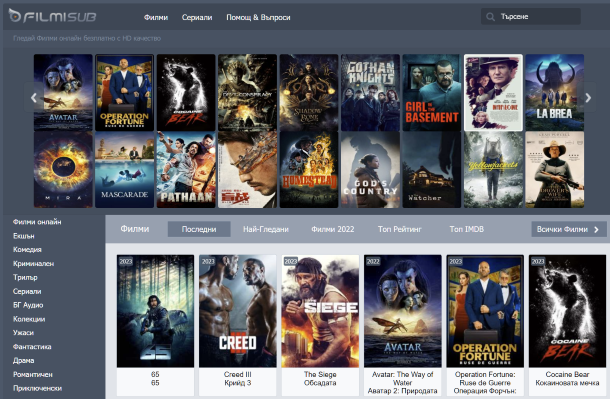This screenshot has width=610, height=399.
Task: Open The Siege movie title link
Action: pos(320,374)
